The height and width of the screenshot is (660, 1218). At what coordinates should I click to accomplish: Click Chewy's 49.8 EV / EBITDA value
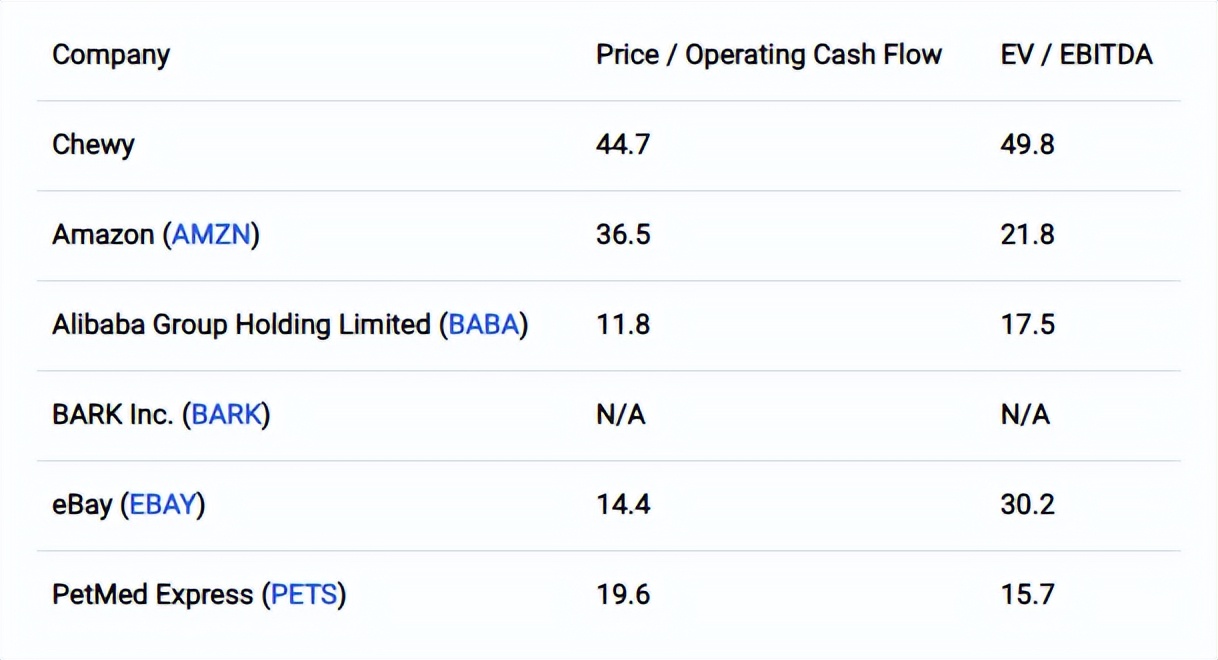(1027, 145)
